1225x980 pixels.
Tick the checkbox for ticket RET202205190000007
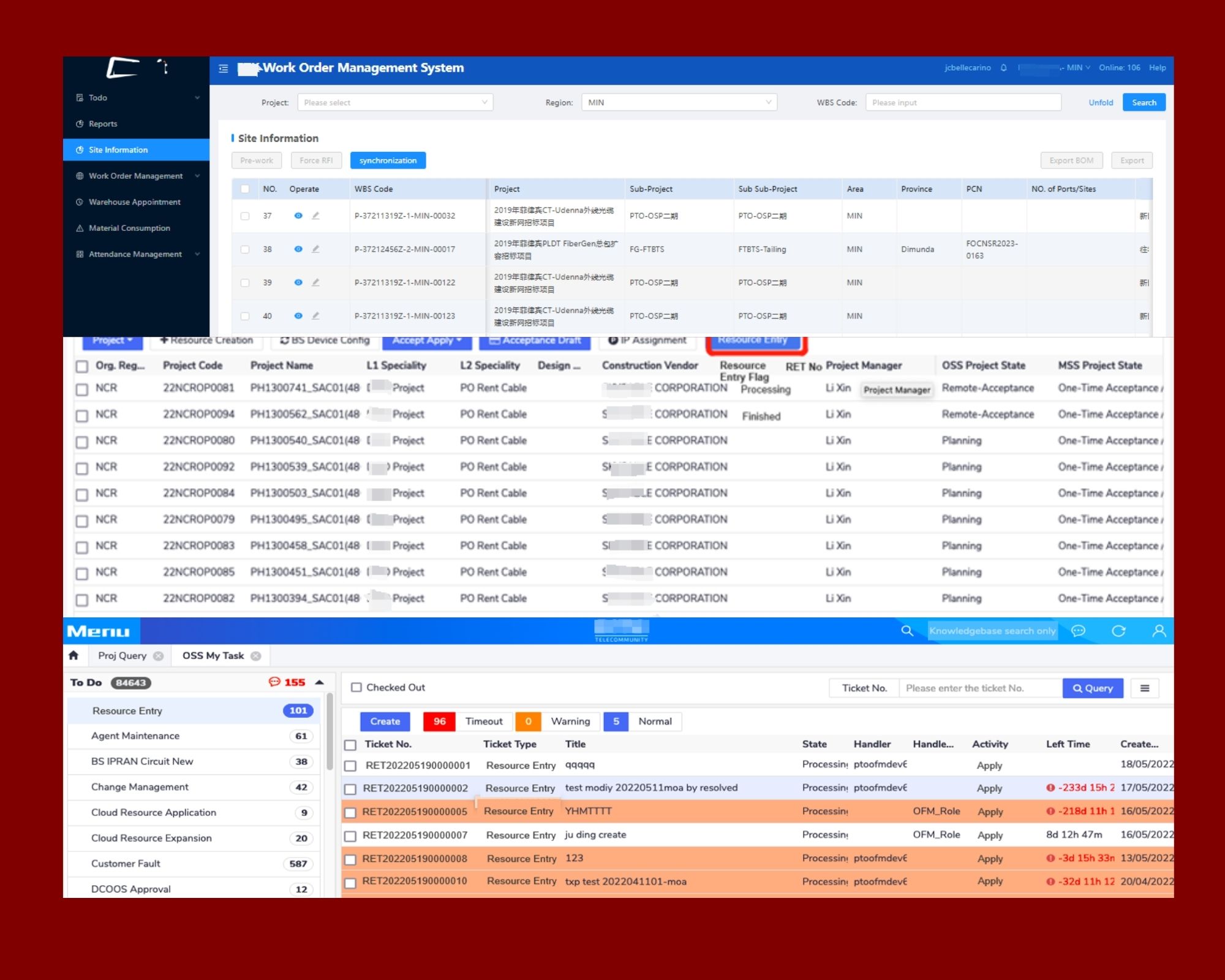click(x=350, y=836)
